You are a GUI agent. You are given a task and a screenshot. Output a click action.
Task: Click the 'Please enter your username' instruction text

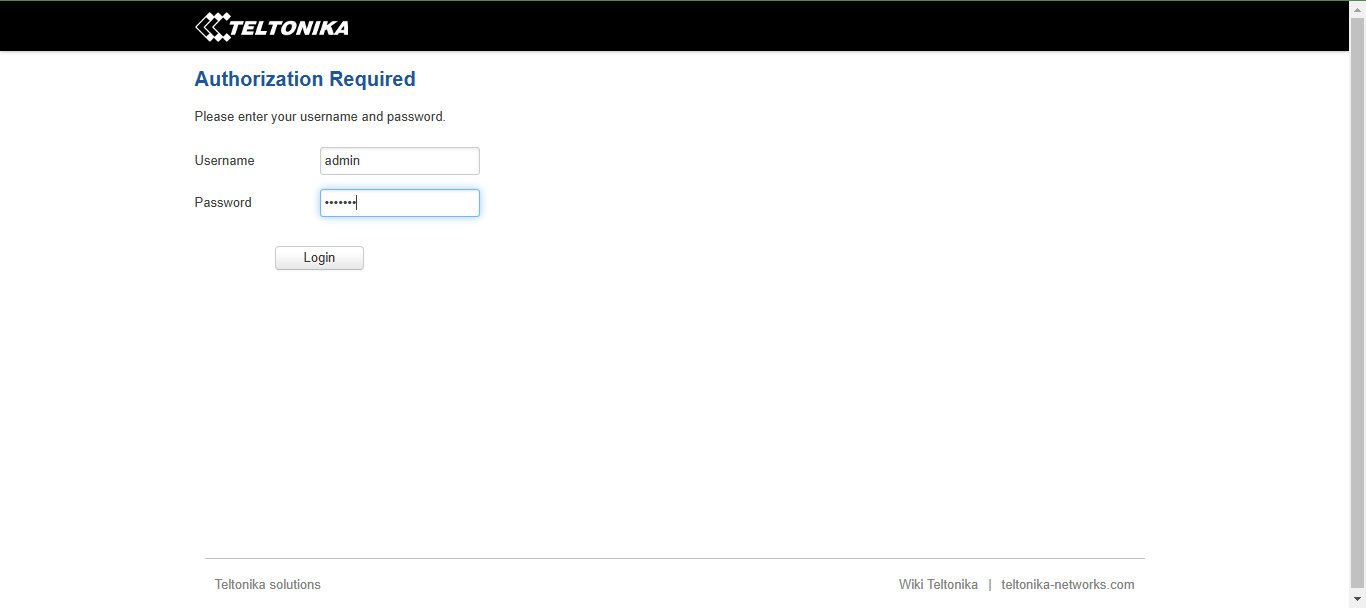(x=320, y=117)
